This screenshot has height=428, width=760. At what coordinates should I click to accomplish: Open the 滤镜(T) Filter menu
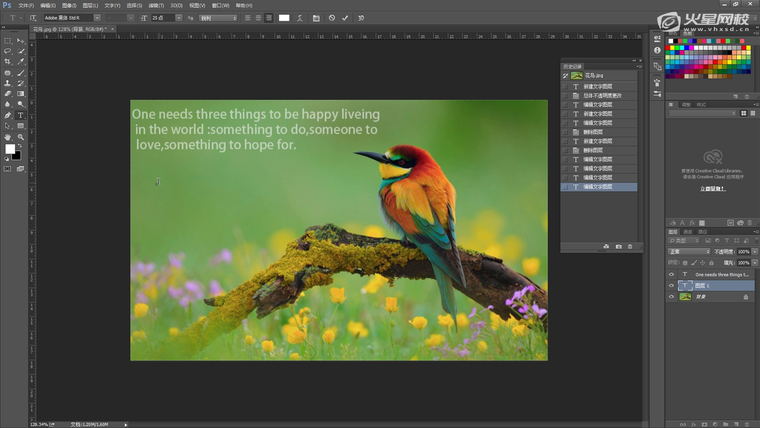[157, 5]
